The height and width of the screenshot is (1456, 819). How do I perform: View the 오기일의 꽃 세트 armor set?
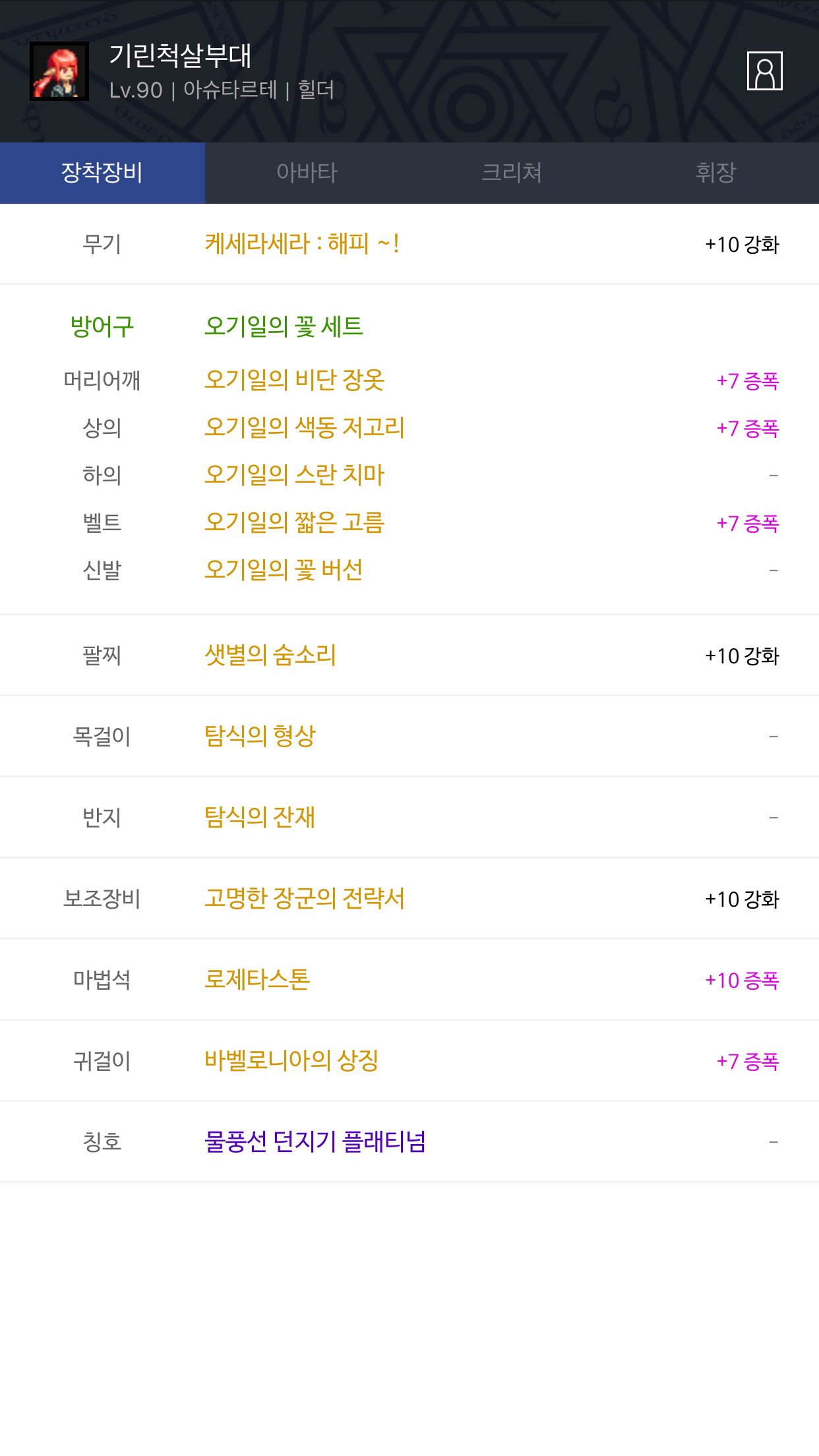click(x=284, y=326)
